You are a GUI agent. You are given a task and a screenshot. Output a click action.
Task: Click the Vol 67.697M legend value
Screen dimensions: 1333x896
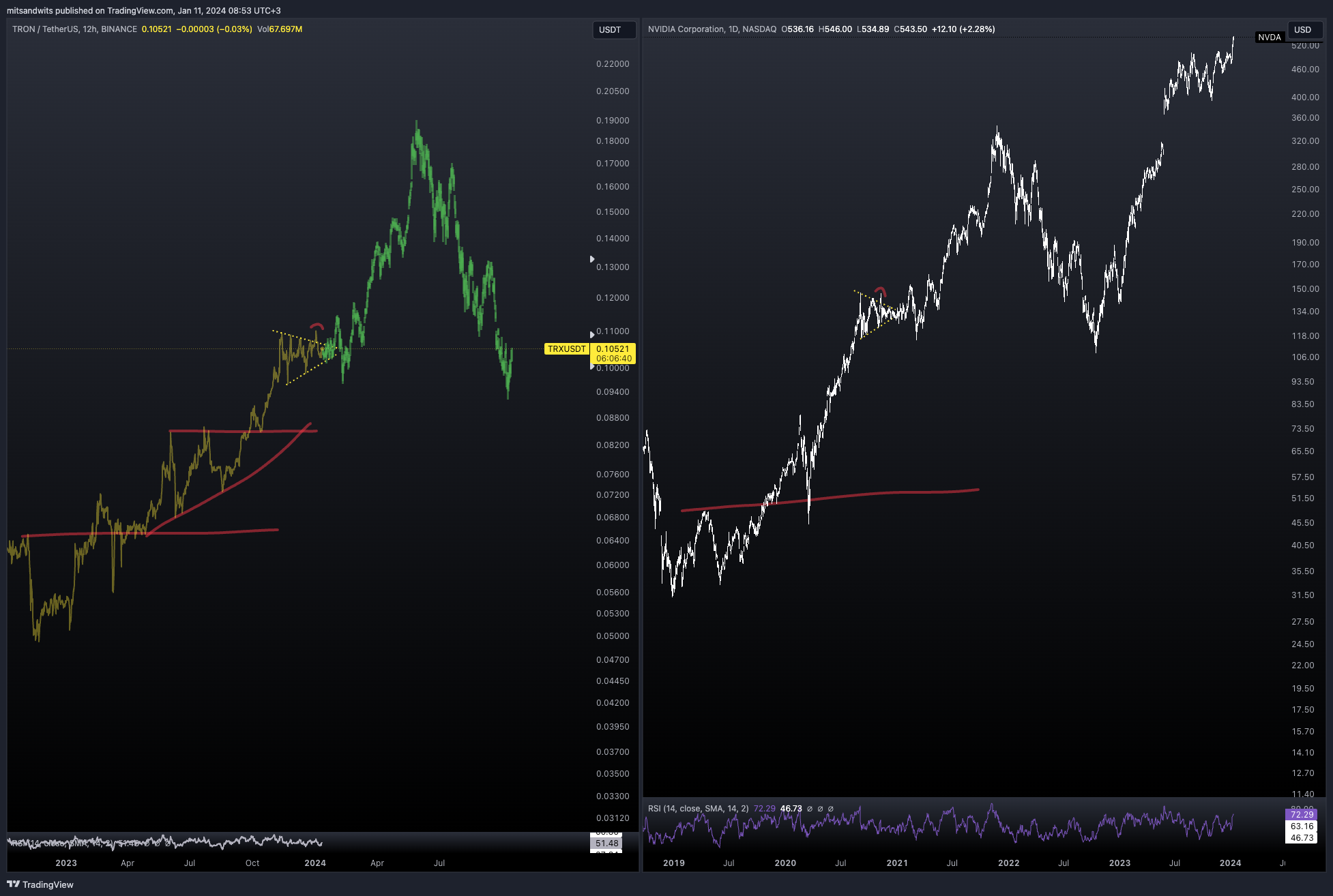280,29
